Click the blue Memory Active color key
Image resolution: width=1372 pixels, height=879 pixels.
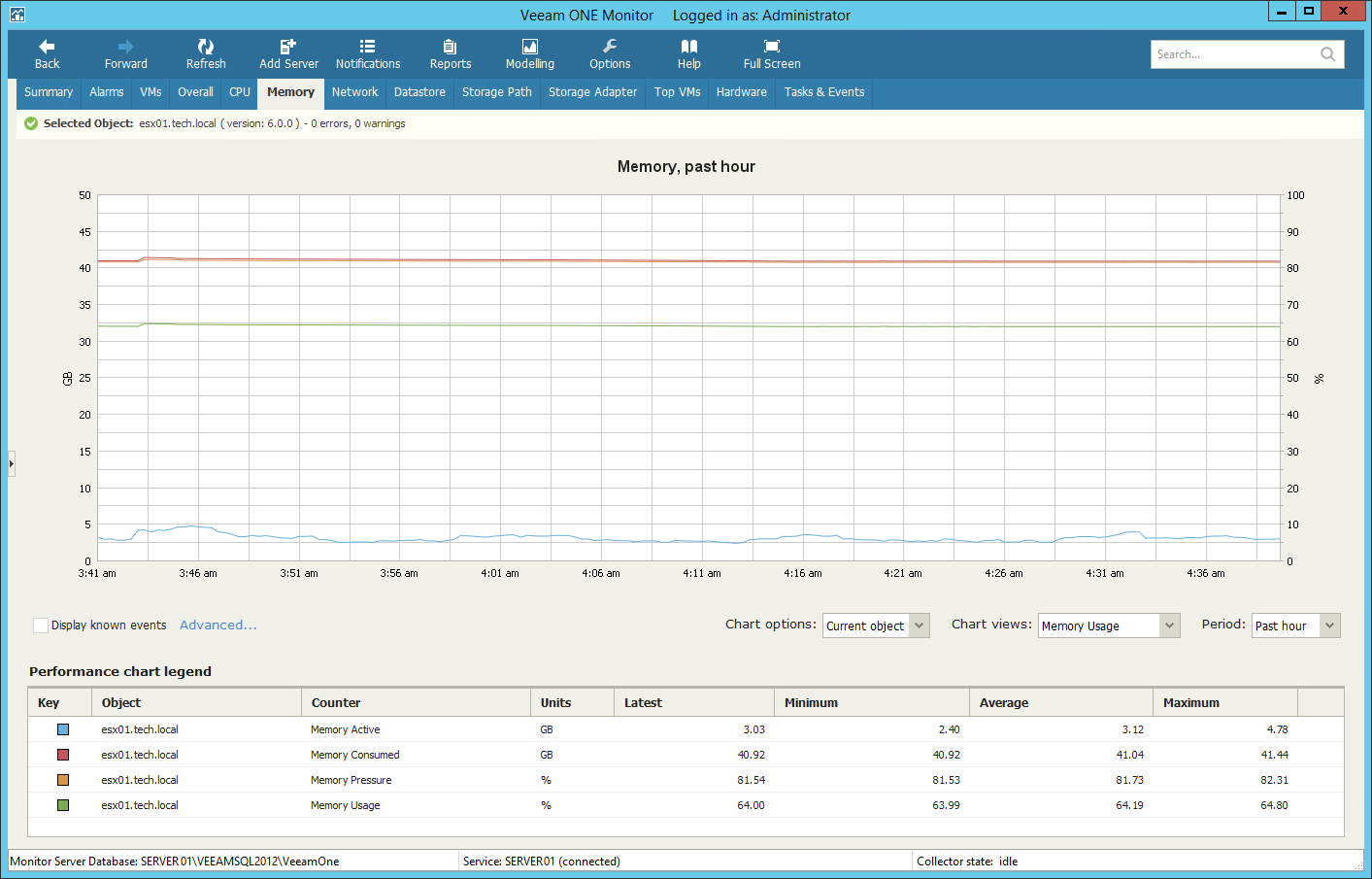63,729
